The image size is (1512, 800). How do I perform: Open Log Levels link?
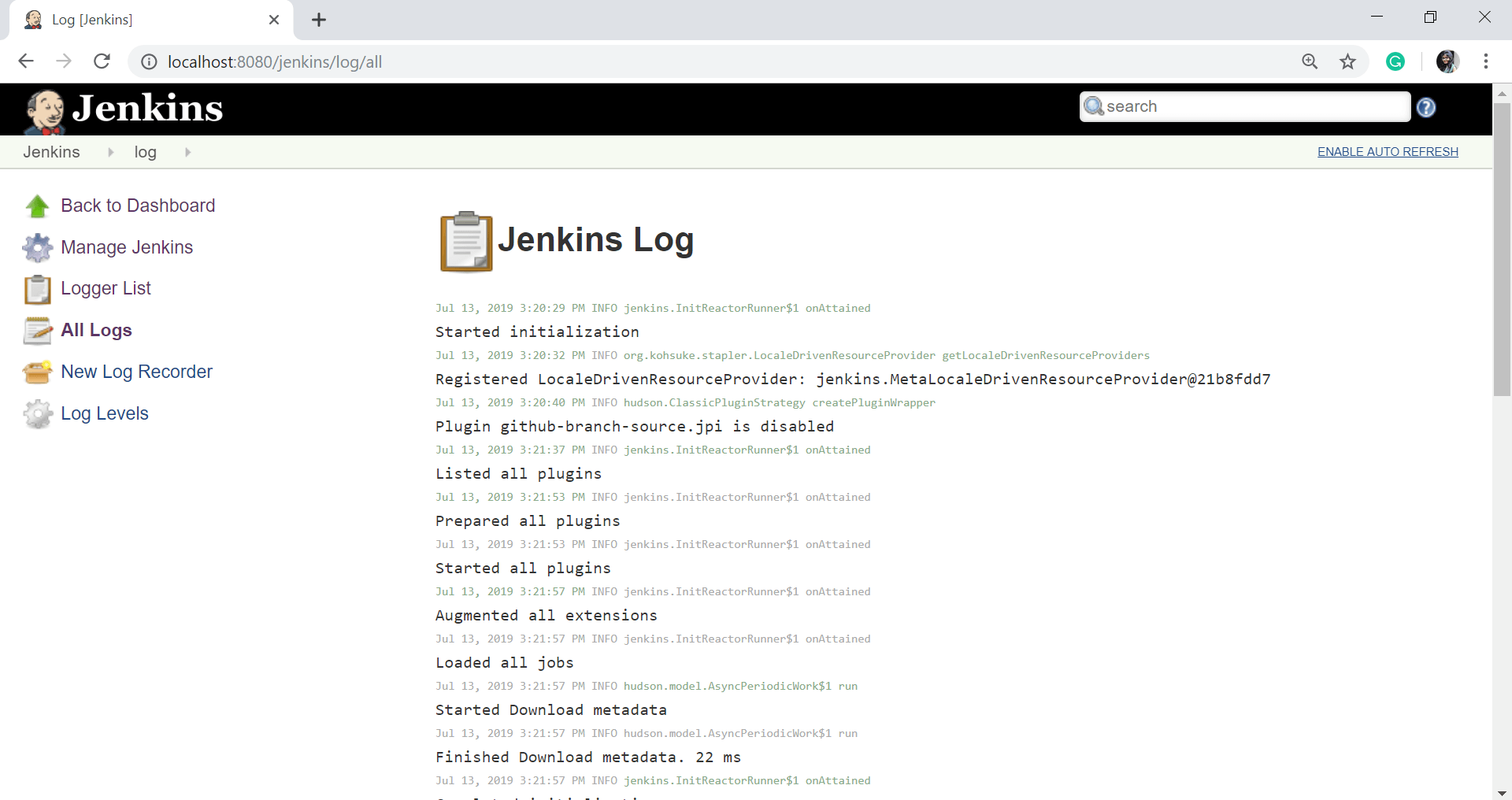(x=105, y=413)
